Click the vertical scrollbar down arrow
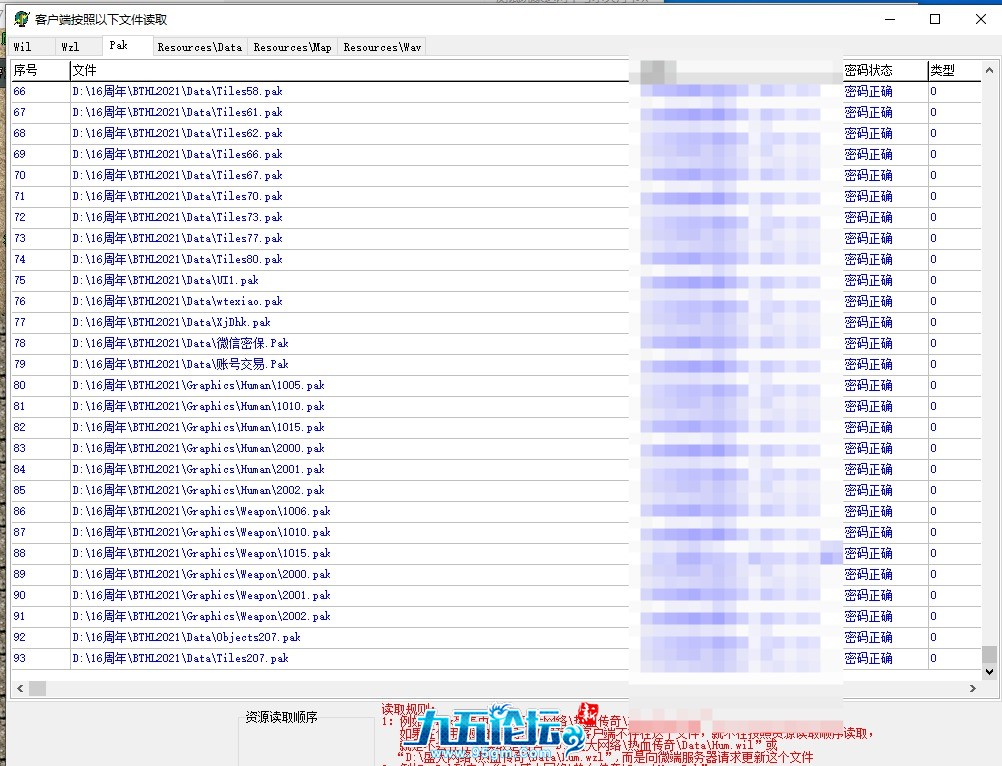The width and height of the screenshot is (1002, 766). [989, 671]
